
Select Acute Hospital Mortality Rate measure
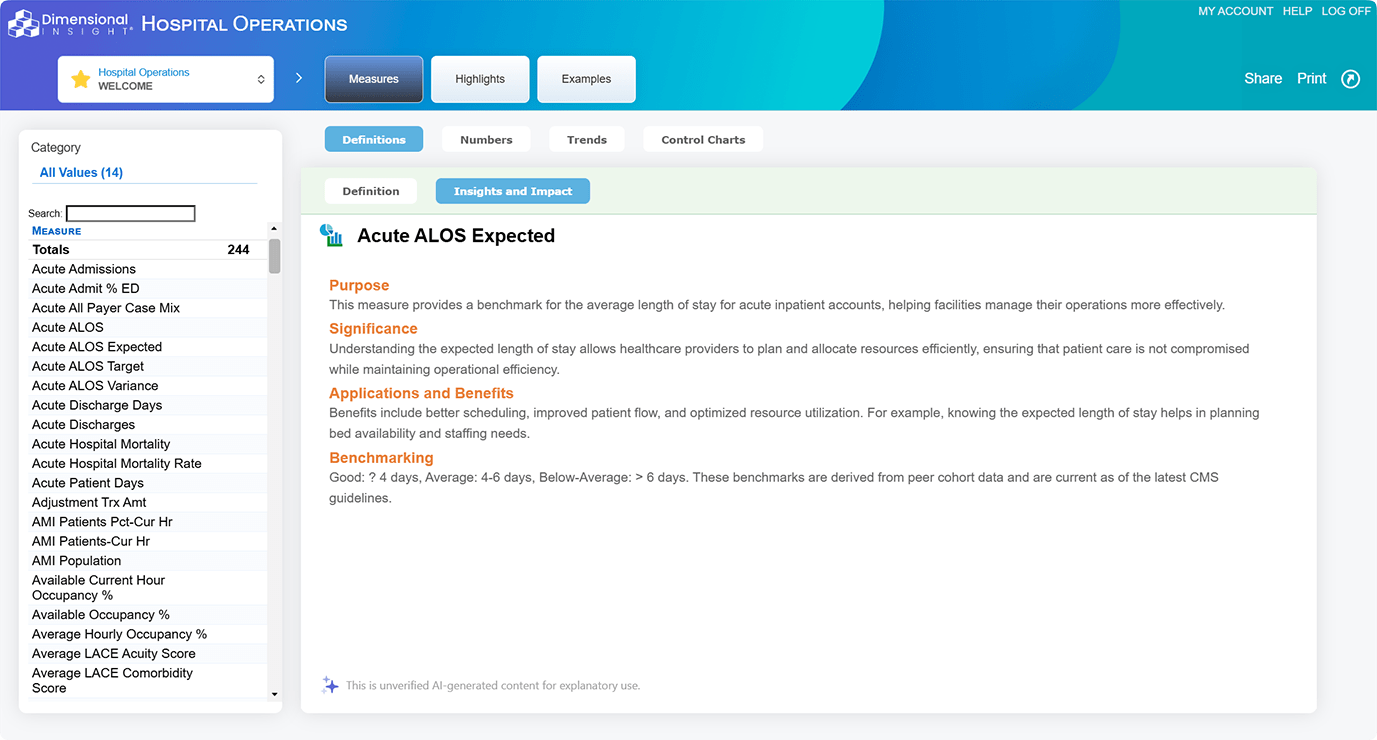point(117,464)
